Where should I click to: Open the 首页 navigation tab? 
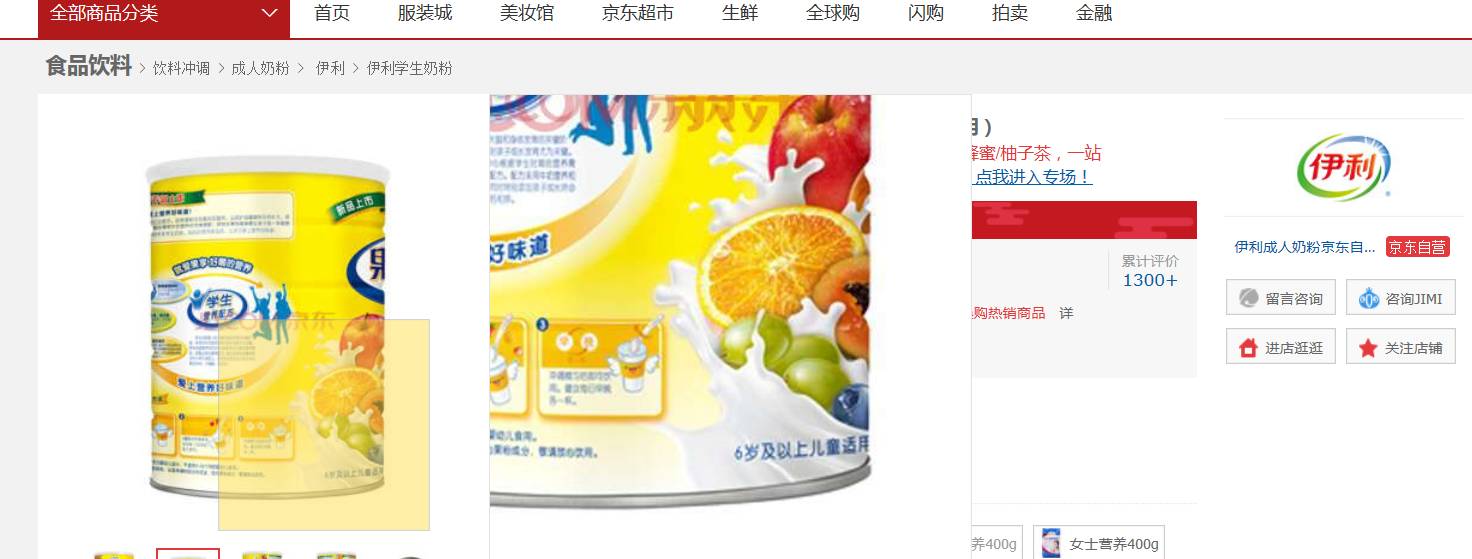(x=332, y=13)
